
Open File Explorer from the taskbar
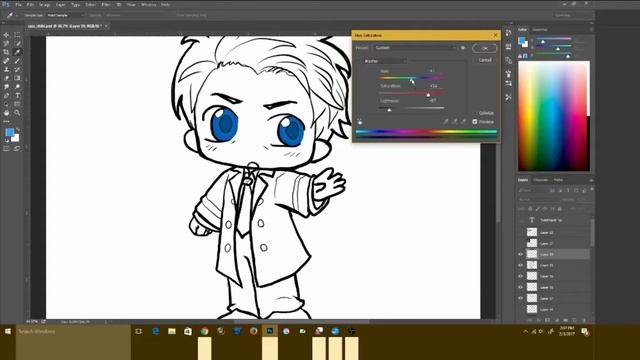pos(171,331)
